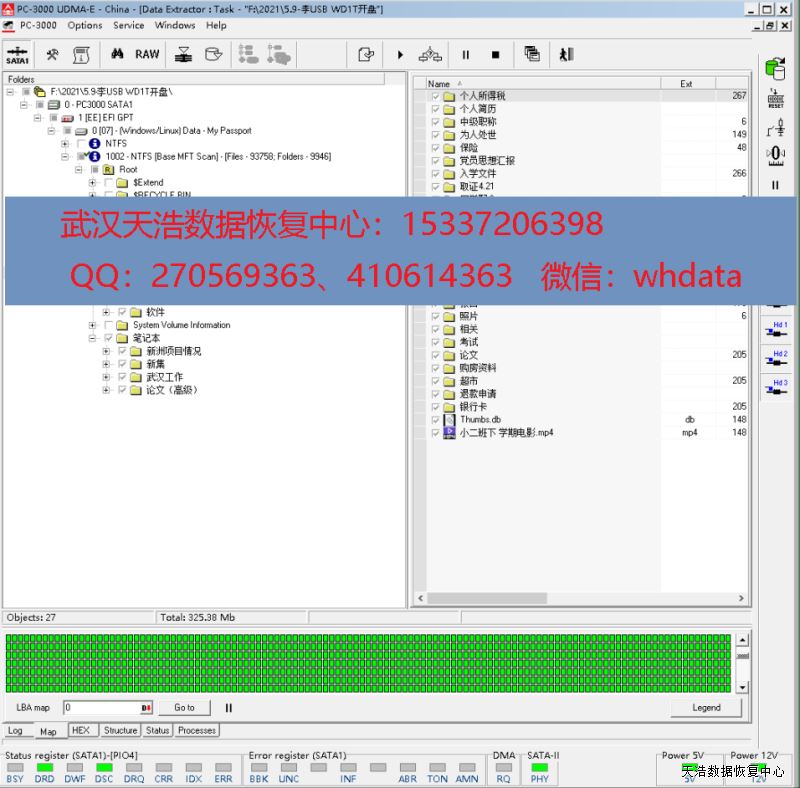
Task: Click the Legend button
Action: [x=706, y=708]
